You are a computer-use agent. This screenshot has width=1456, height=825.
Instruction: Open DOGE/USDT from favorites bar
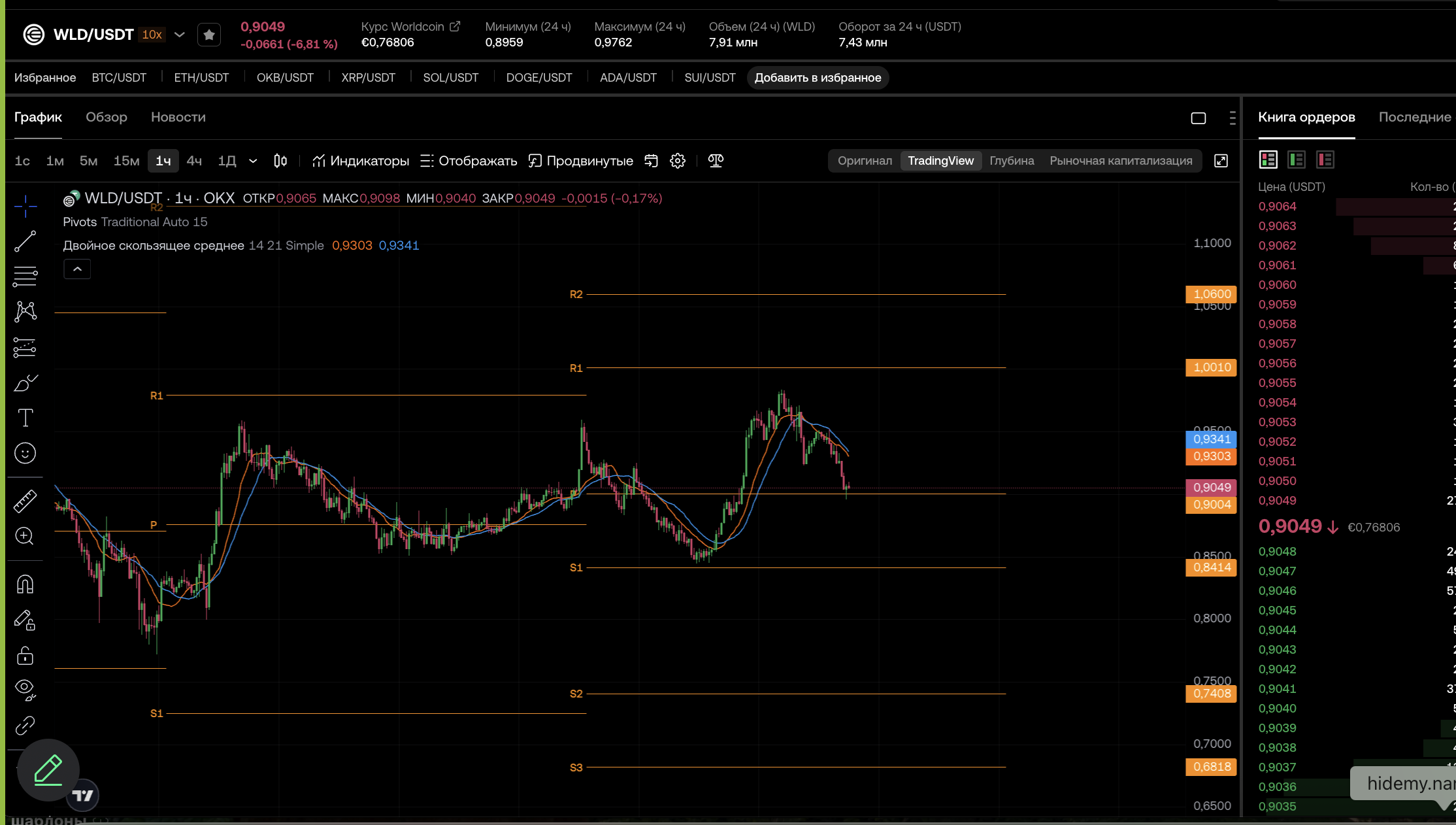[539, 78]
